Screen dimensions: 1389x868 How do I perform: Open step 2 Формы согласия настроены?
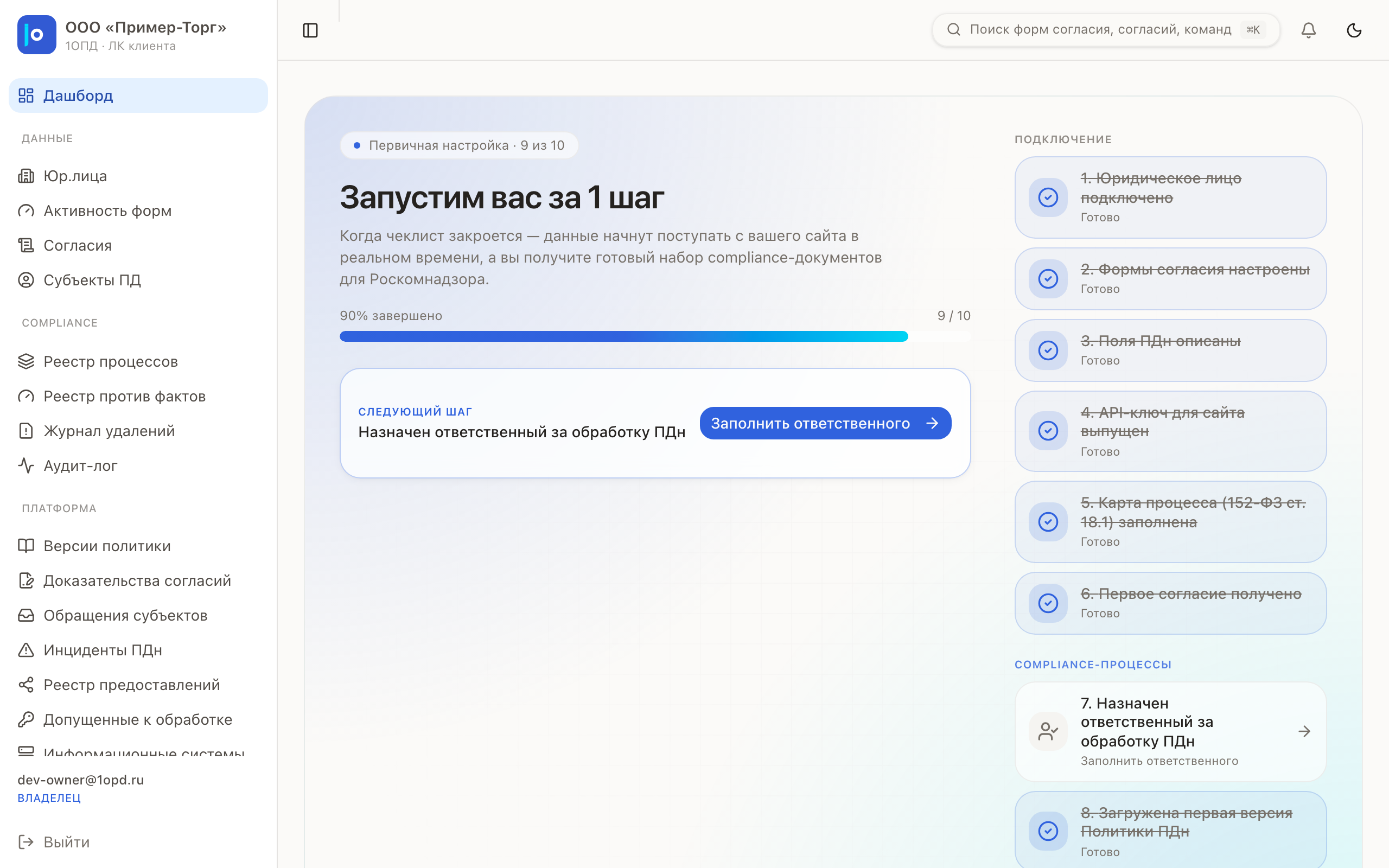click(1170, 279)
